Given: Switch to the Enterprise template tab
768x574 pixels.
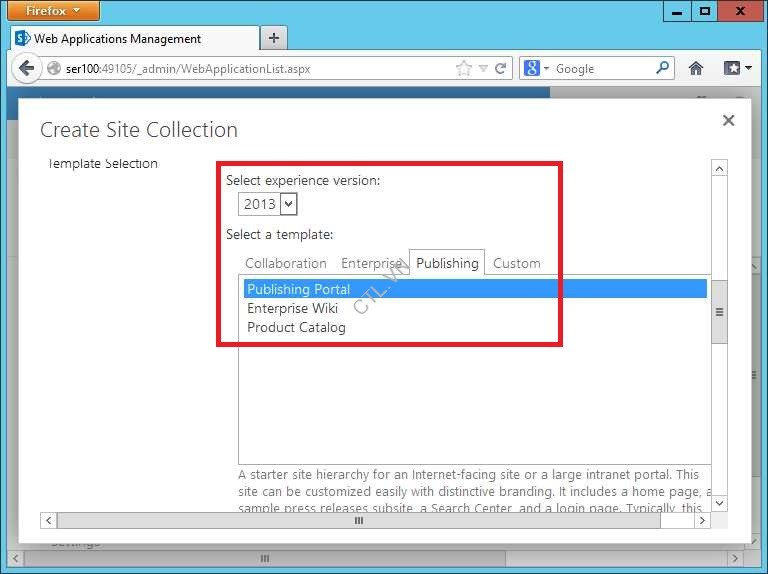Looking at the screenshot, I should click(x=371, y=263).
